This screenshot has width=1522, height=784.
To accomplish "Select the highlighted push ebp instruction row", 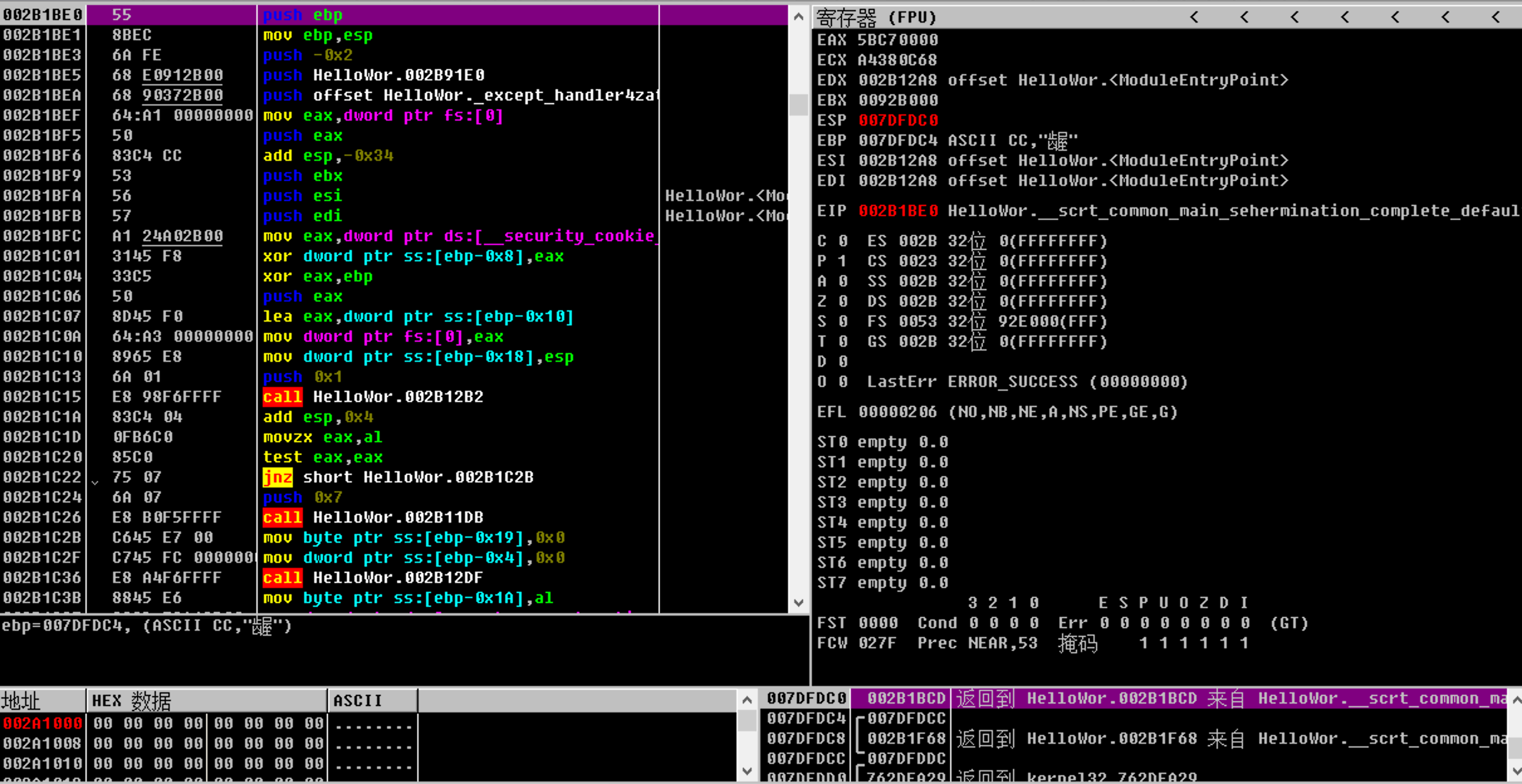I will coord(394,15).
